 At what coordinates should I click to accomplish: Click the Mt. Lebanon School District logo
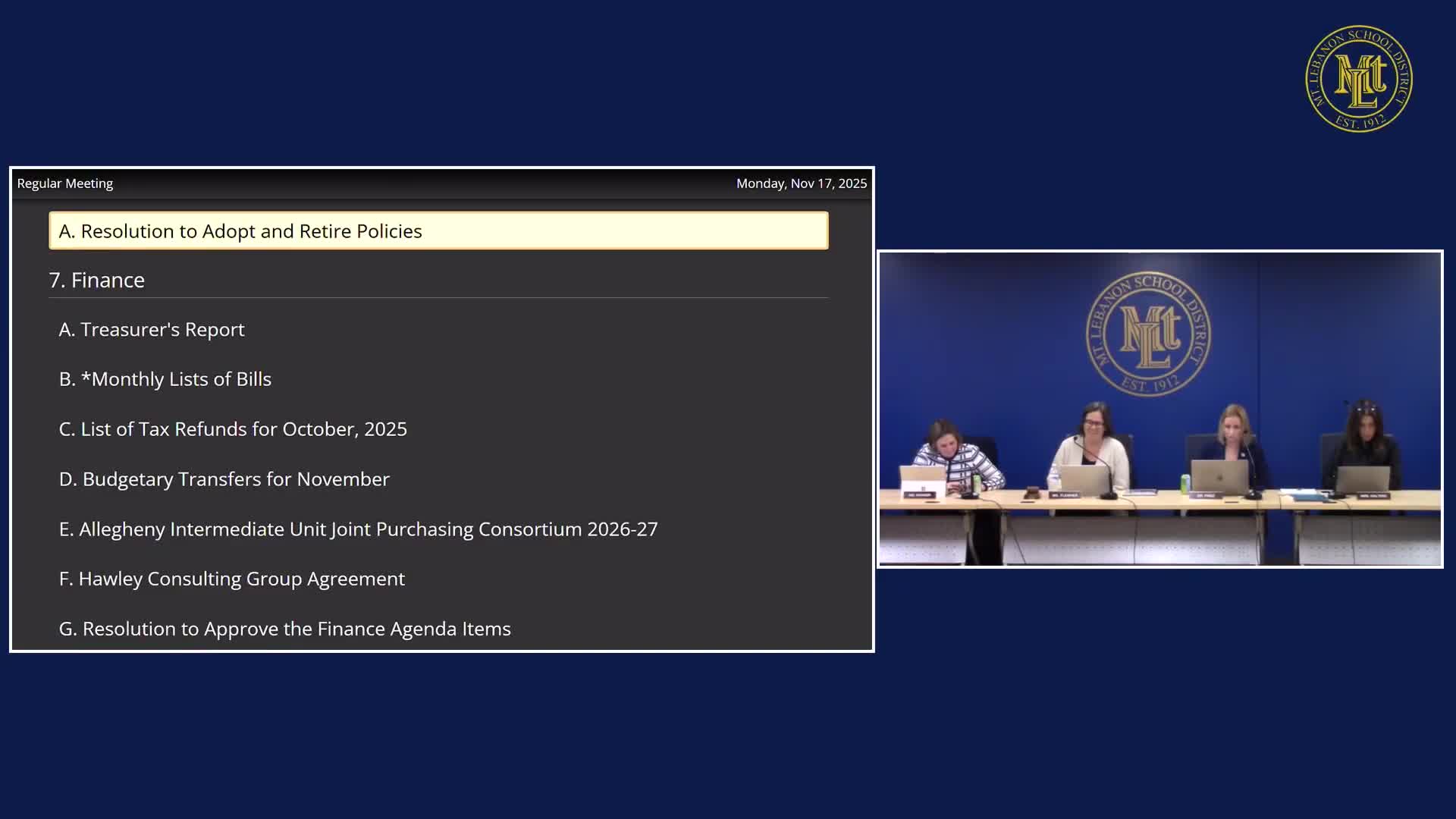(1358, 79)
